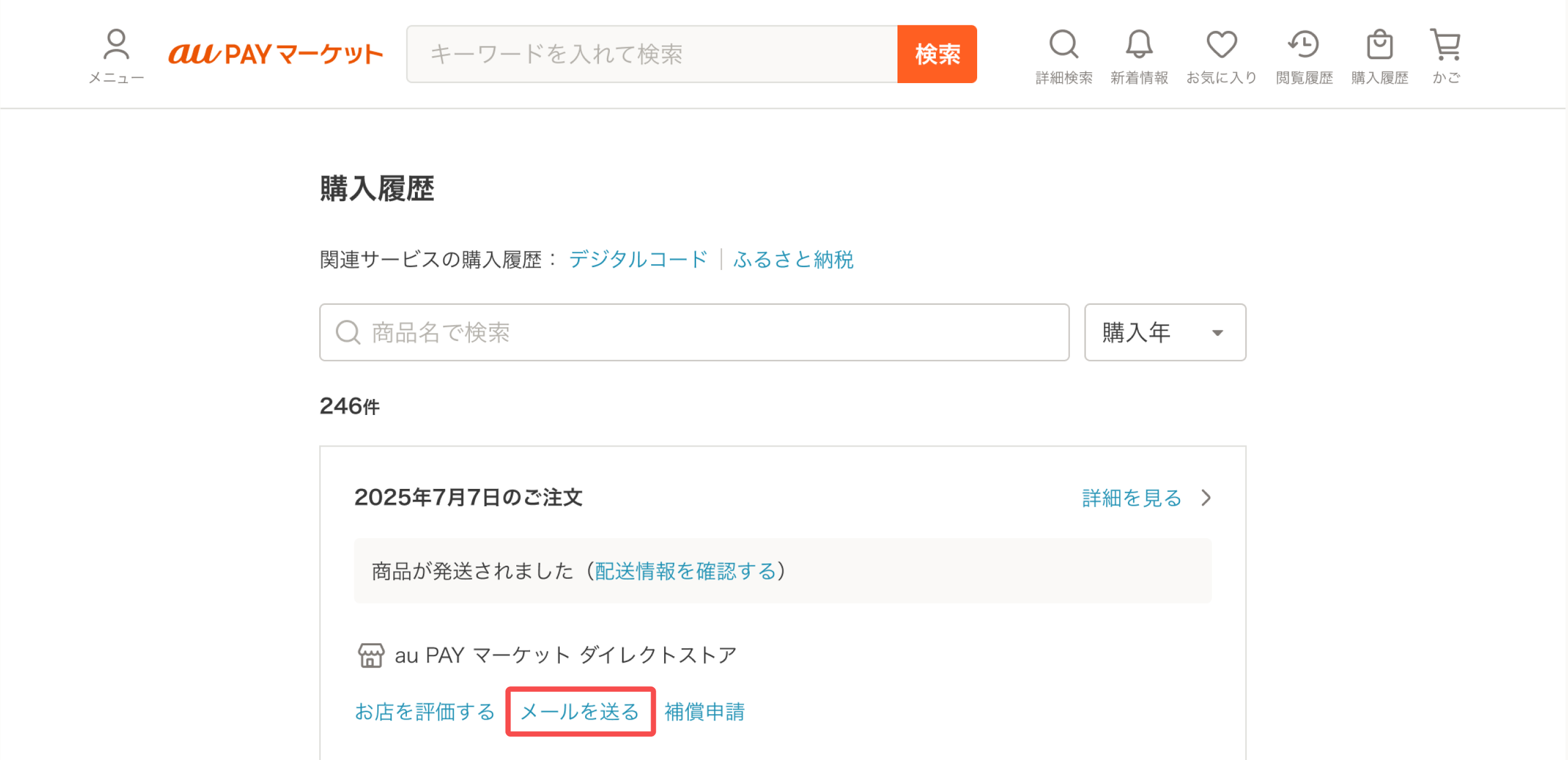Click the store icon next to ダイレクトストア
1568x760 pixels.
click(370, 654)
